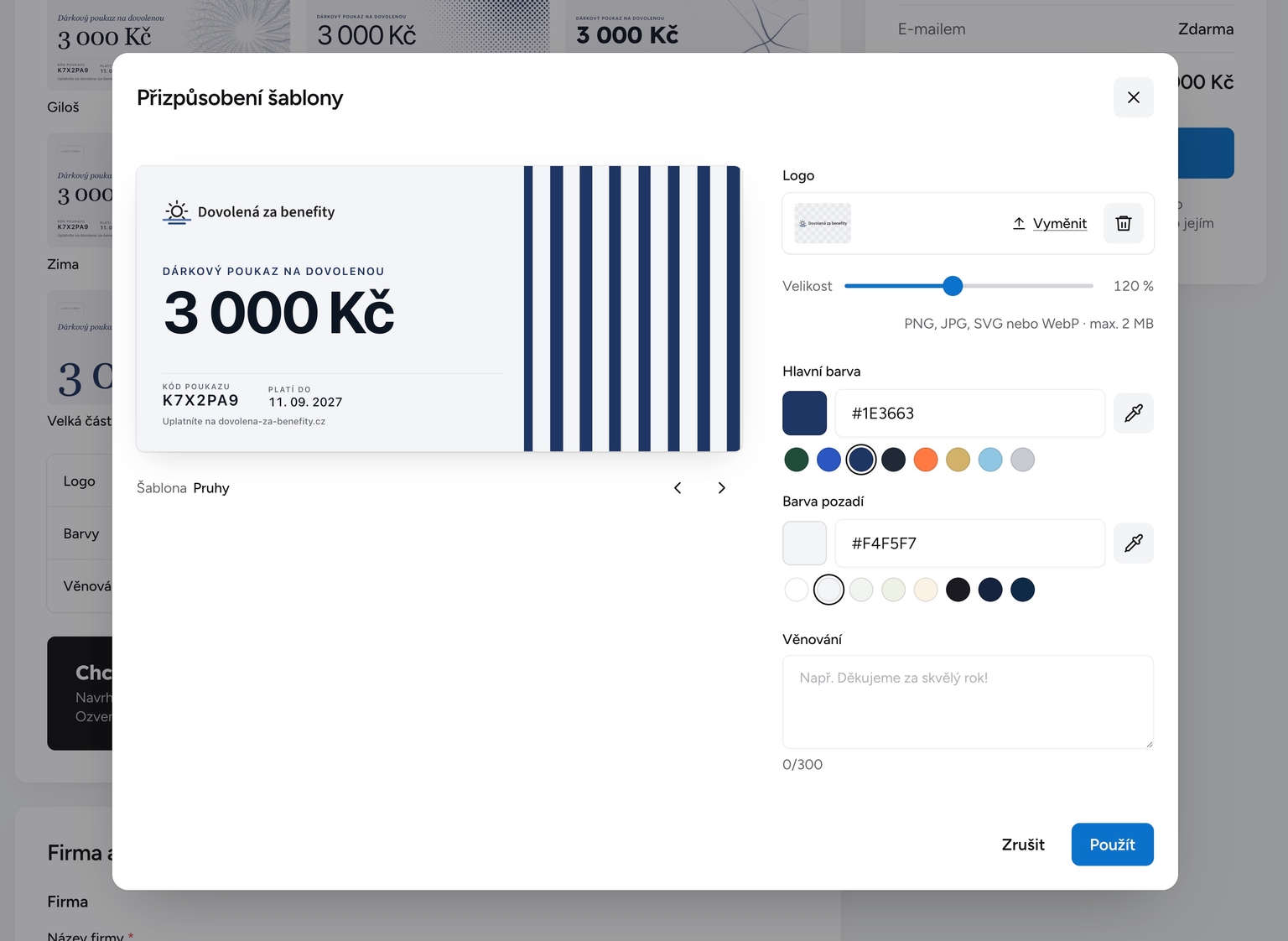Pick the black background color
Viewport: 1288px width, 941px height.
point(958,590)
